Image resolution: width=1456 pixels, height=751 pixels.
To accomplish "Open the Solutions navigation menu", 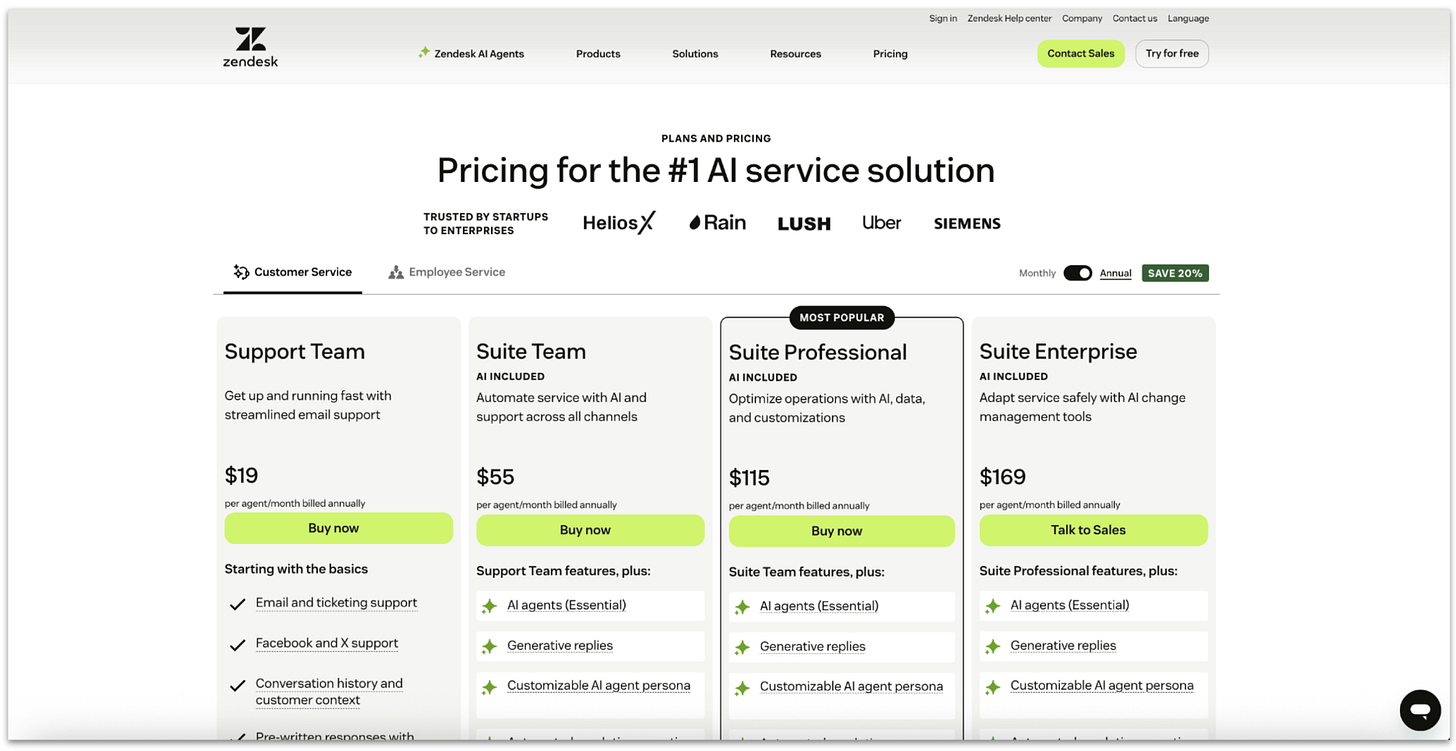I will (x=695, y=54).
